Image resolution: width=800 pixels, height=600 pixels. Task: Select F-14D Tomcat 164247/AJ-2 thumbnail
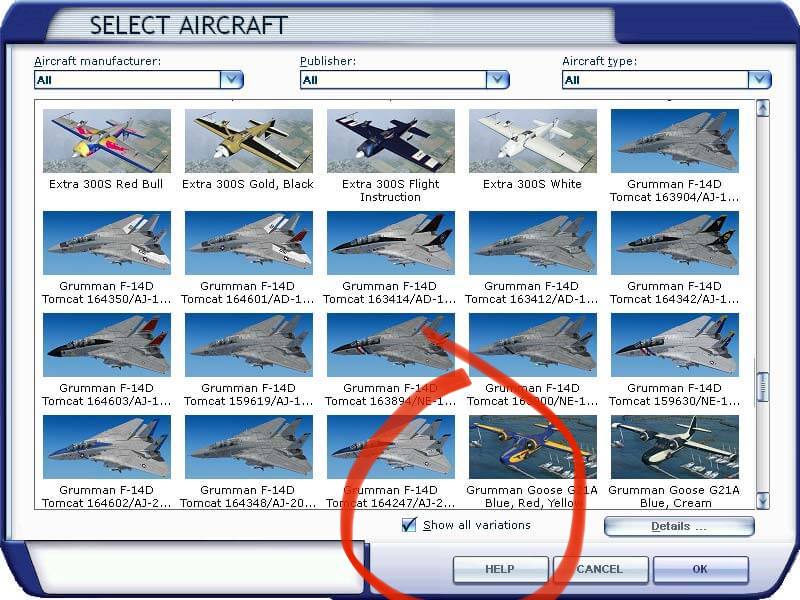click(390, 447)
